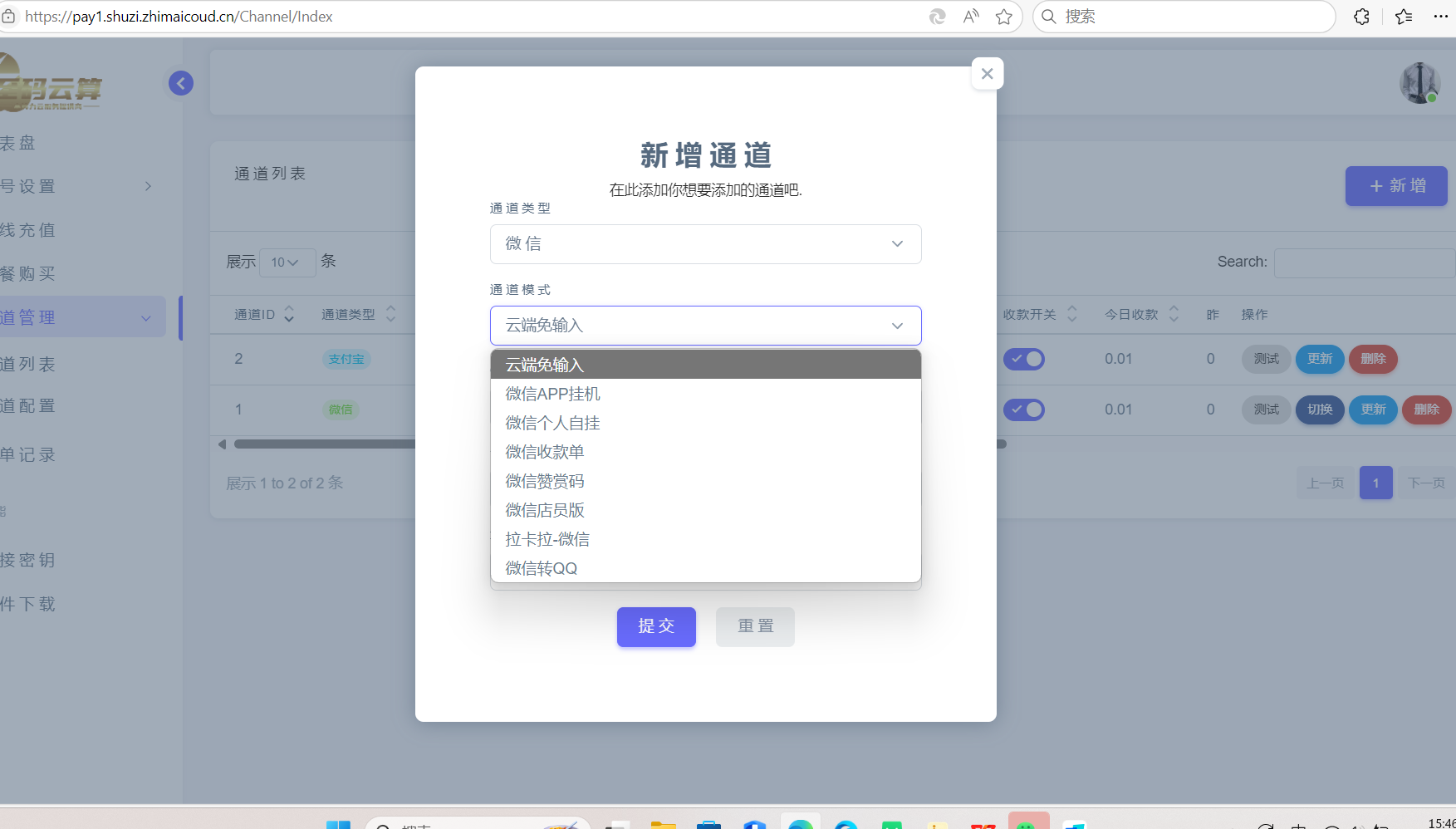Click 下一页 next page button
1456x829 pixels.
tap(1426, 483)
